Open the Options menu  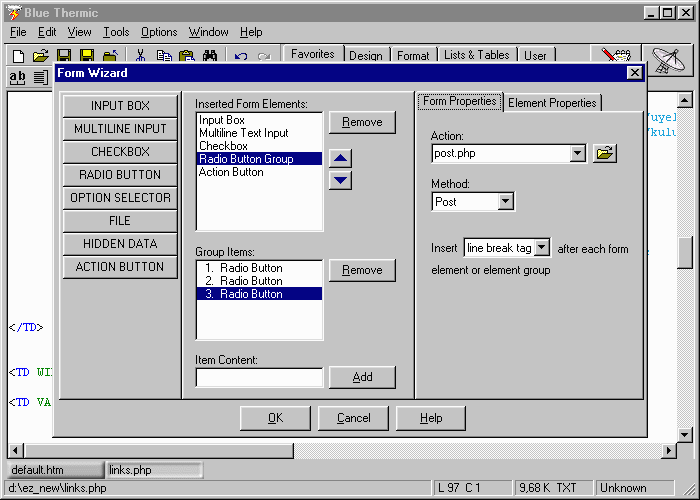click(x=159, y=32)
